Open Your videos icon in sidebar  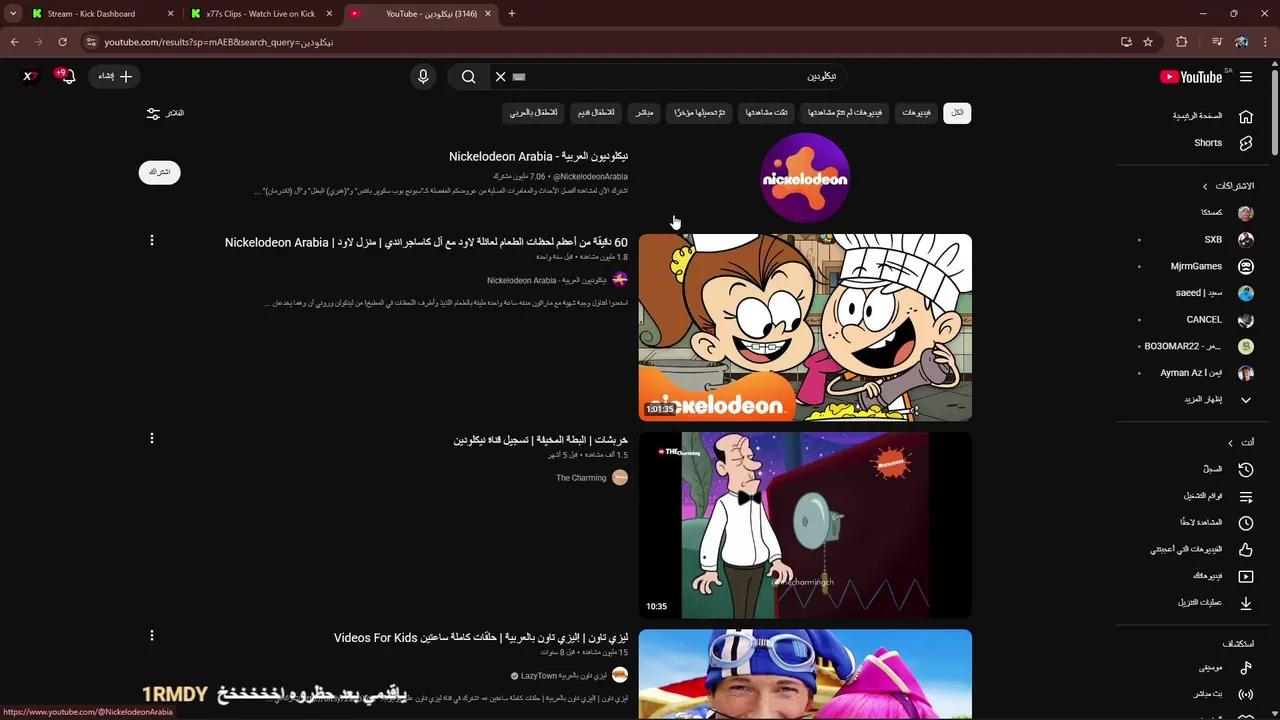pos(1246,576)
